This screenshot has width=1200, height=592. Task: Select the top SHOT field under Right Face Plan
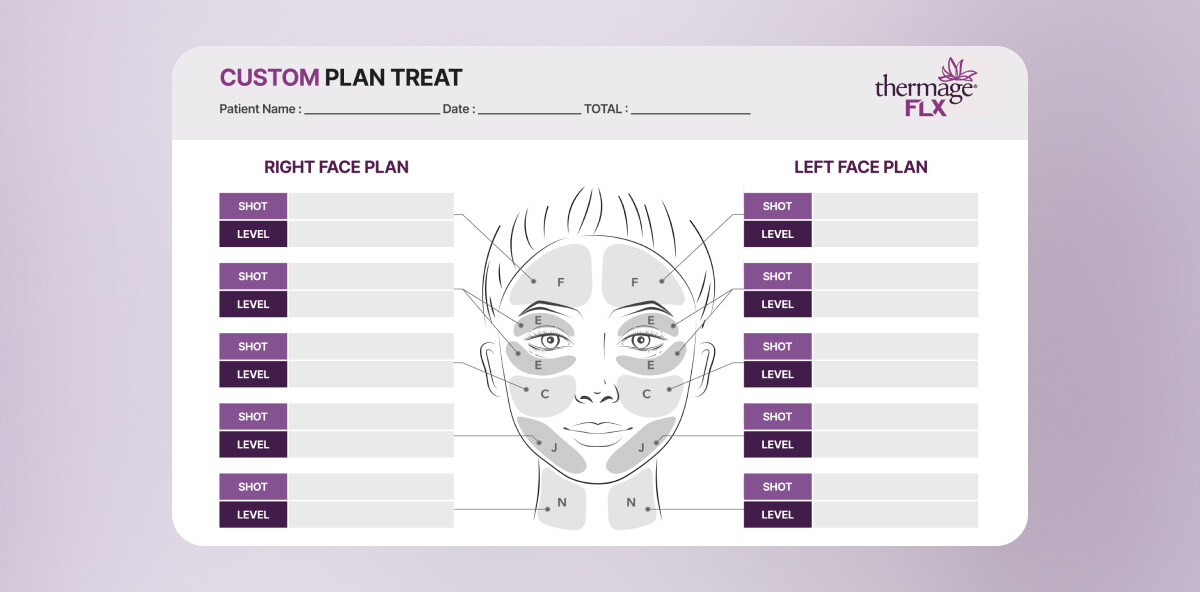(x=370, y=206)
